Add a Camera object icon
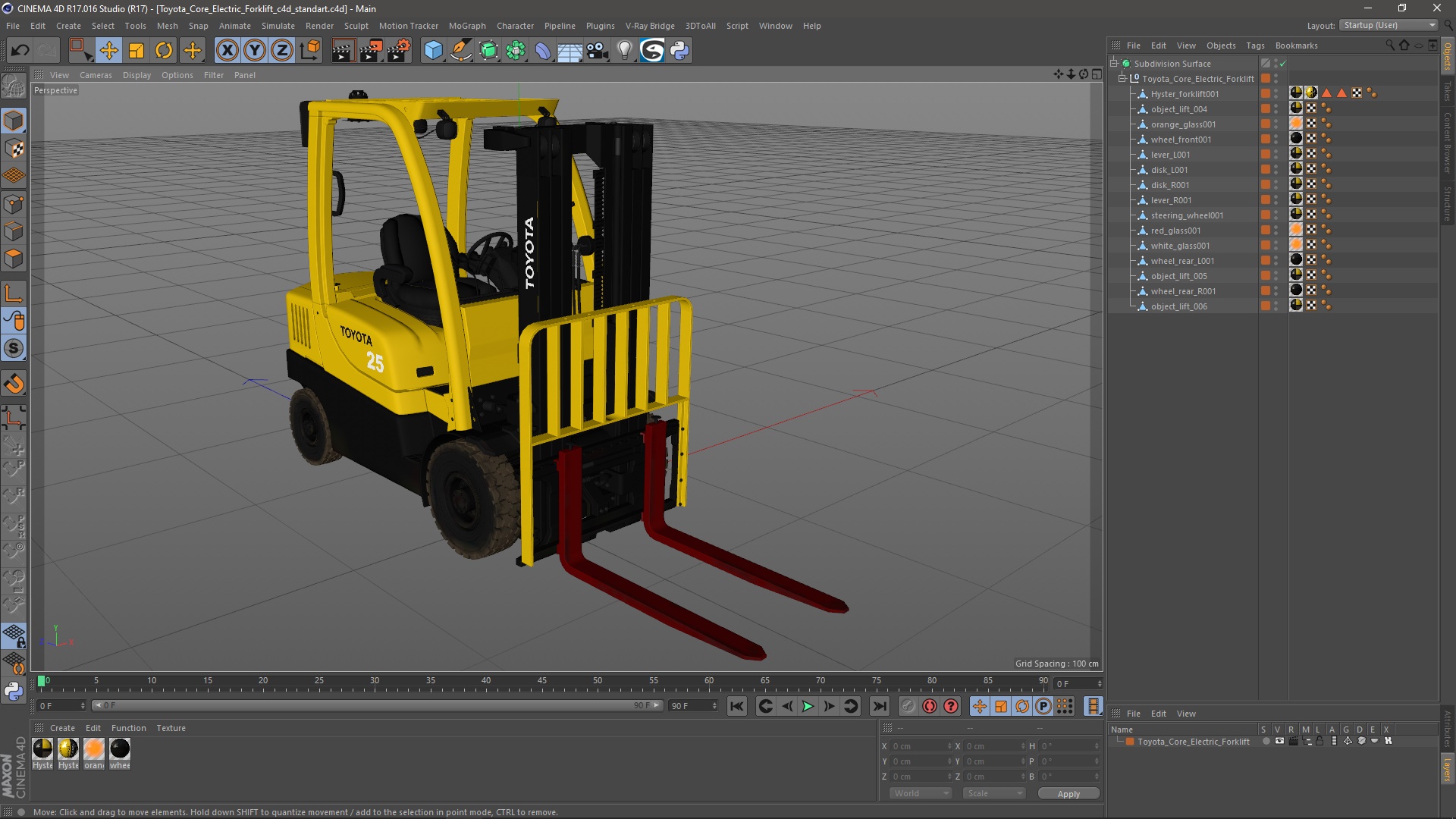 pyautogui.click(x=598, y=51)
